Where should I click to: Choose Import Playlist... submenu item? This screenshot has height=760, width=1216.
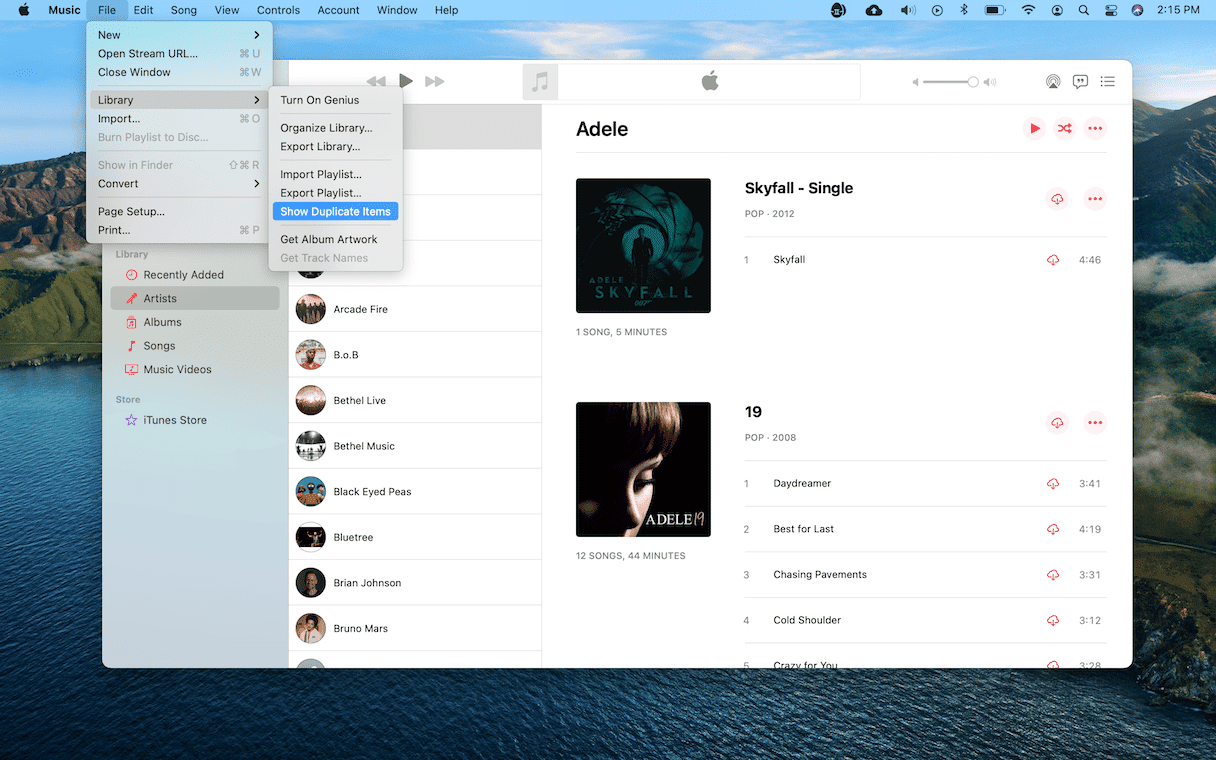(336, 174)
